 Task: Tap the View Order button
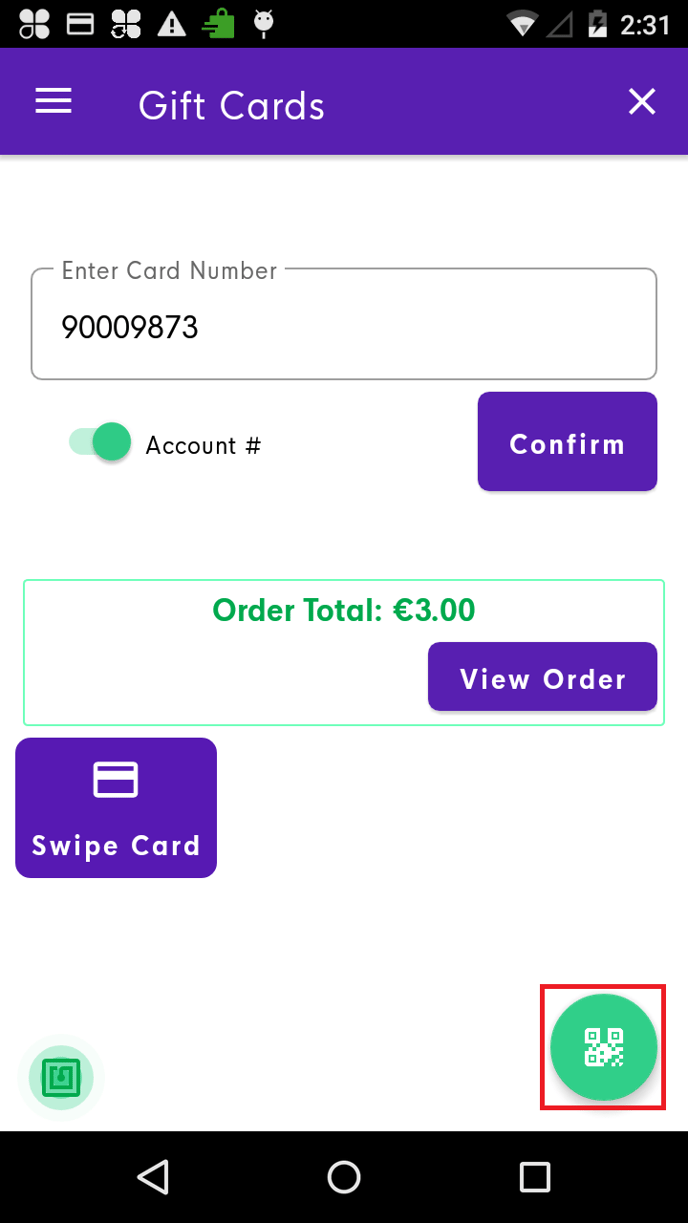(542, 677)
